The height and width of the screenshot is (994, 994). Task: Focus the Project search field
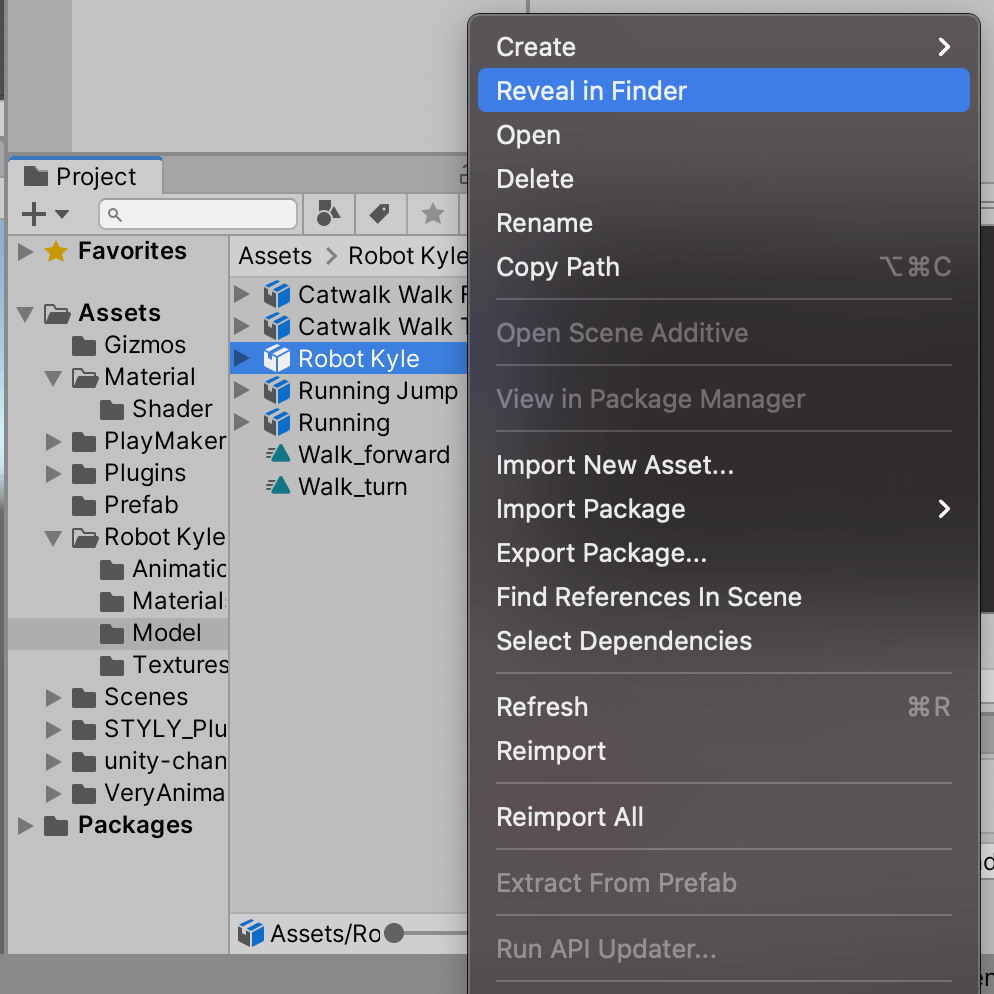(x=198, y=214)
